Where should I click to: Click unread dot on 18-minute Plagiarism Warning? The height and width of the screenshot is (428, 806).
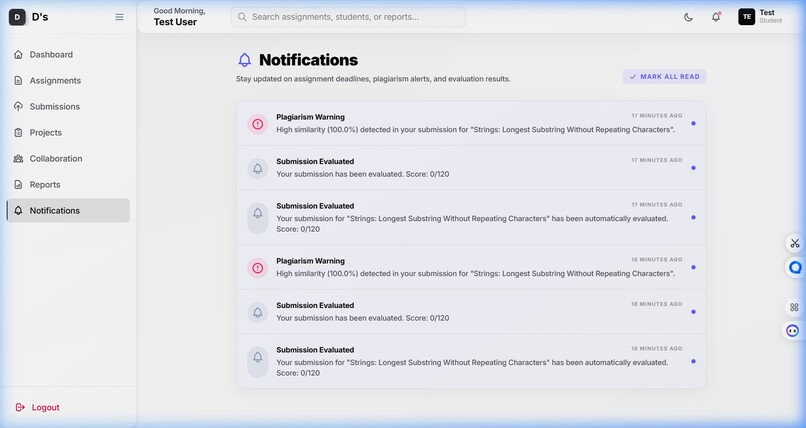693,267
